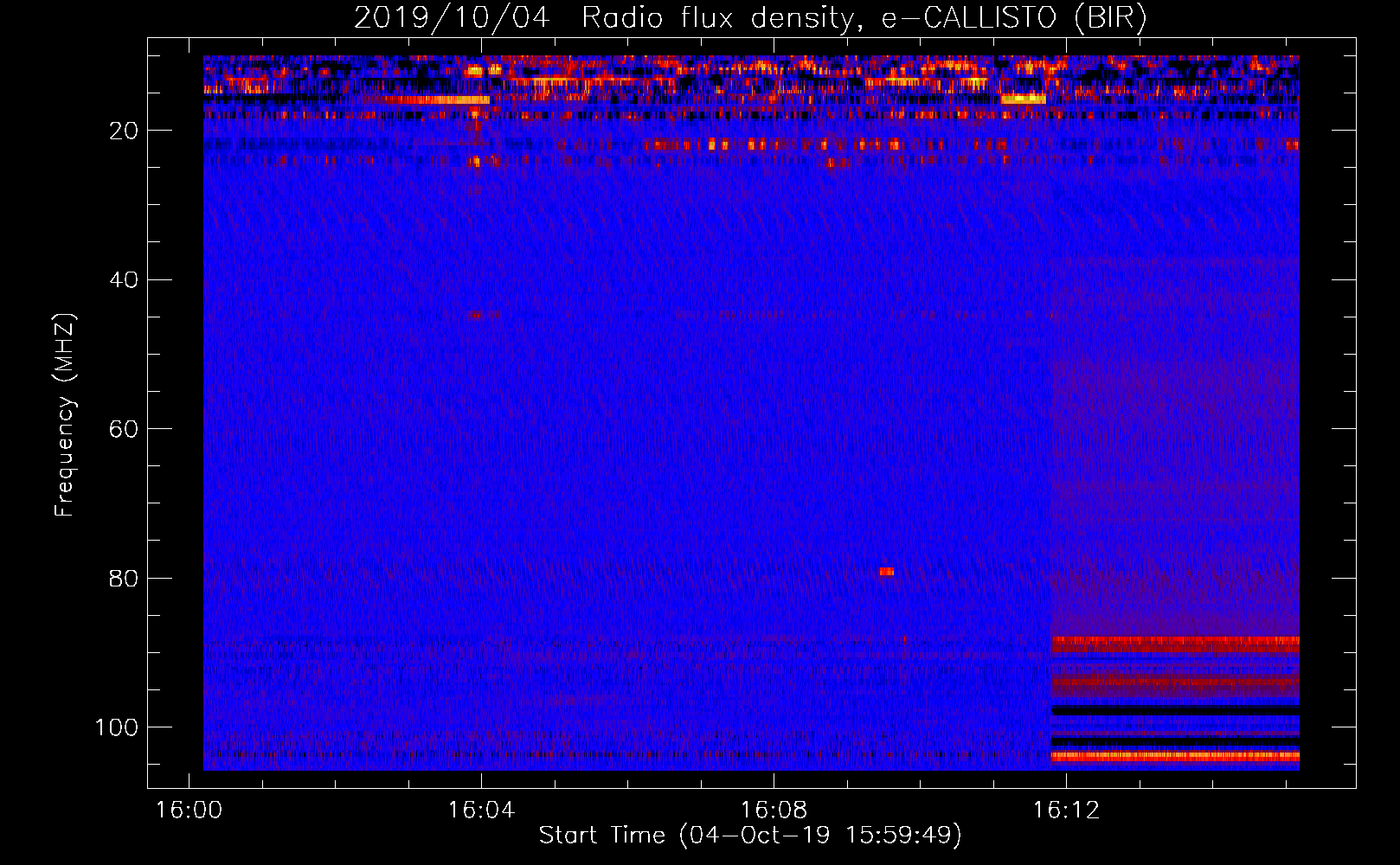Click the small red burst near 80 MHz
The width and height of the screenshot is (1400, 865).
886,572
